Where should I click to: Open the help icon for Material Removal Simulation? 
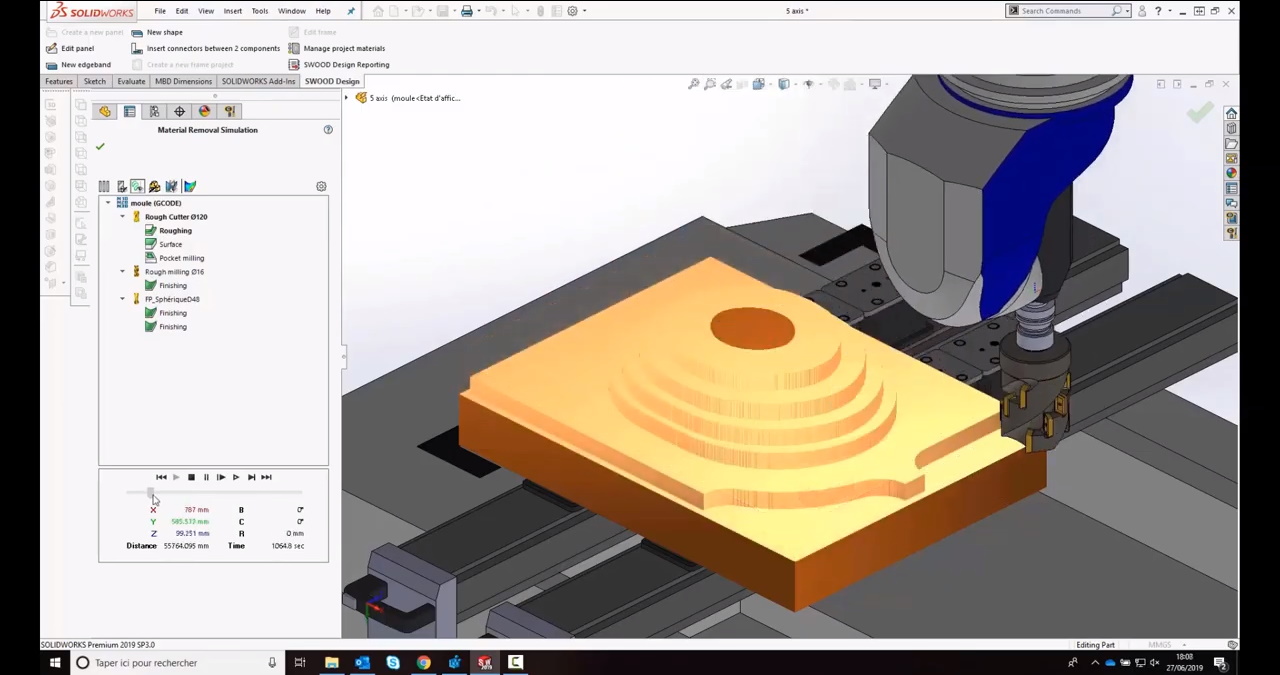(328, 130)
